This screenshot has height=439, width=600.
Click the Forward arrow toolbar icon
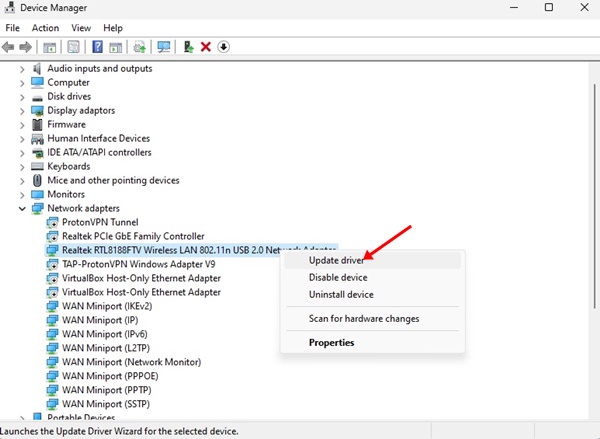coord(25,47)
